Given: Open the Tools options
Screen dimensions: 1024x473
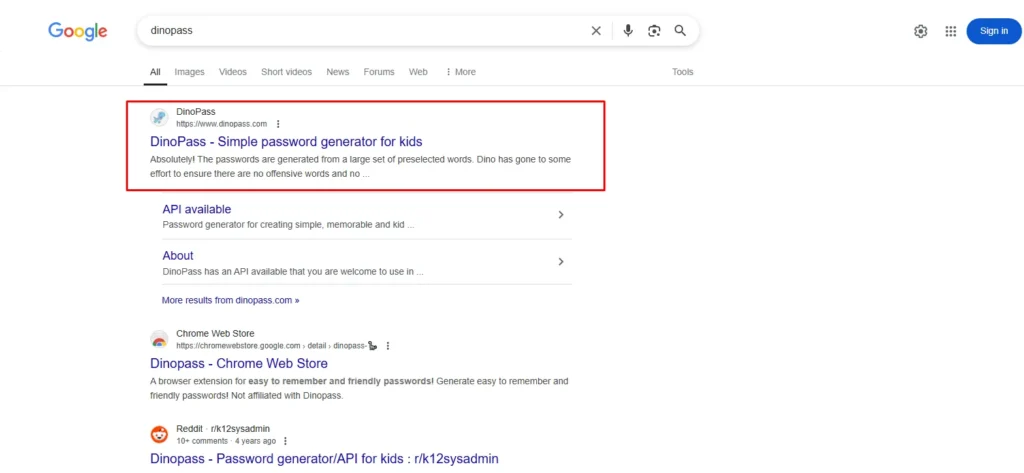Looking at the screenshot, I should [682, 72].
